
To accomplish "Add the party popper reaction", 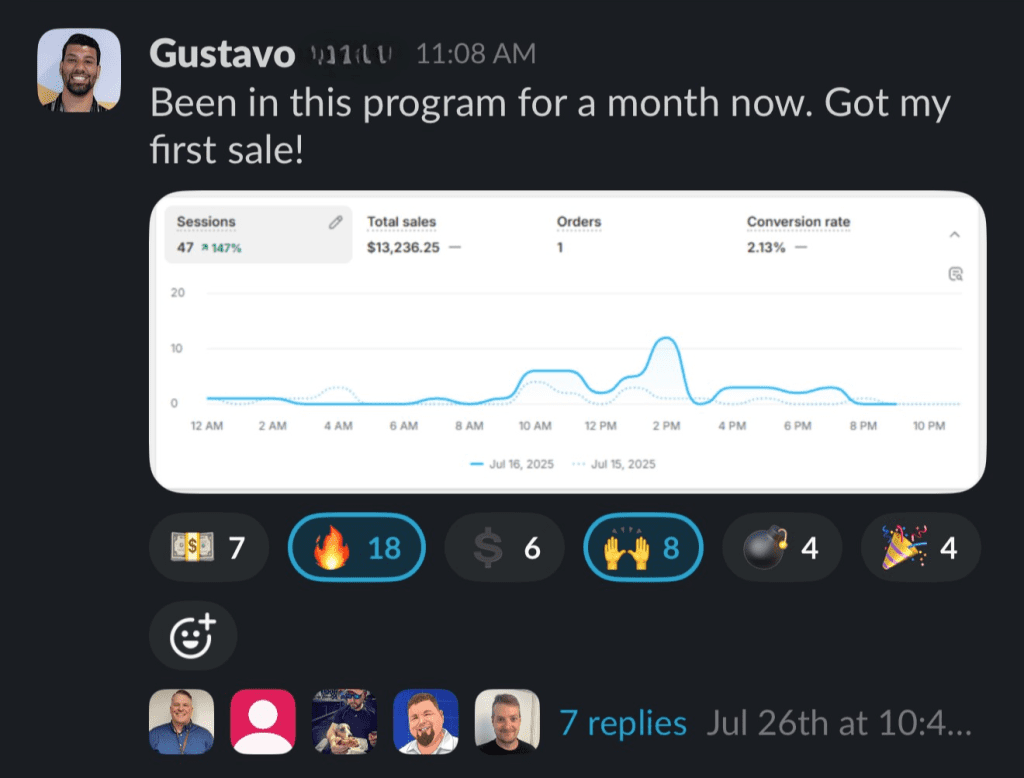I will pyautogui.click(x=921, y=547).
